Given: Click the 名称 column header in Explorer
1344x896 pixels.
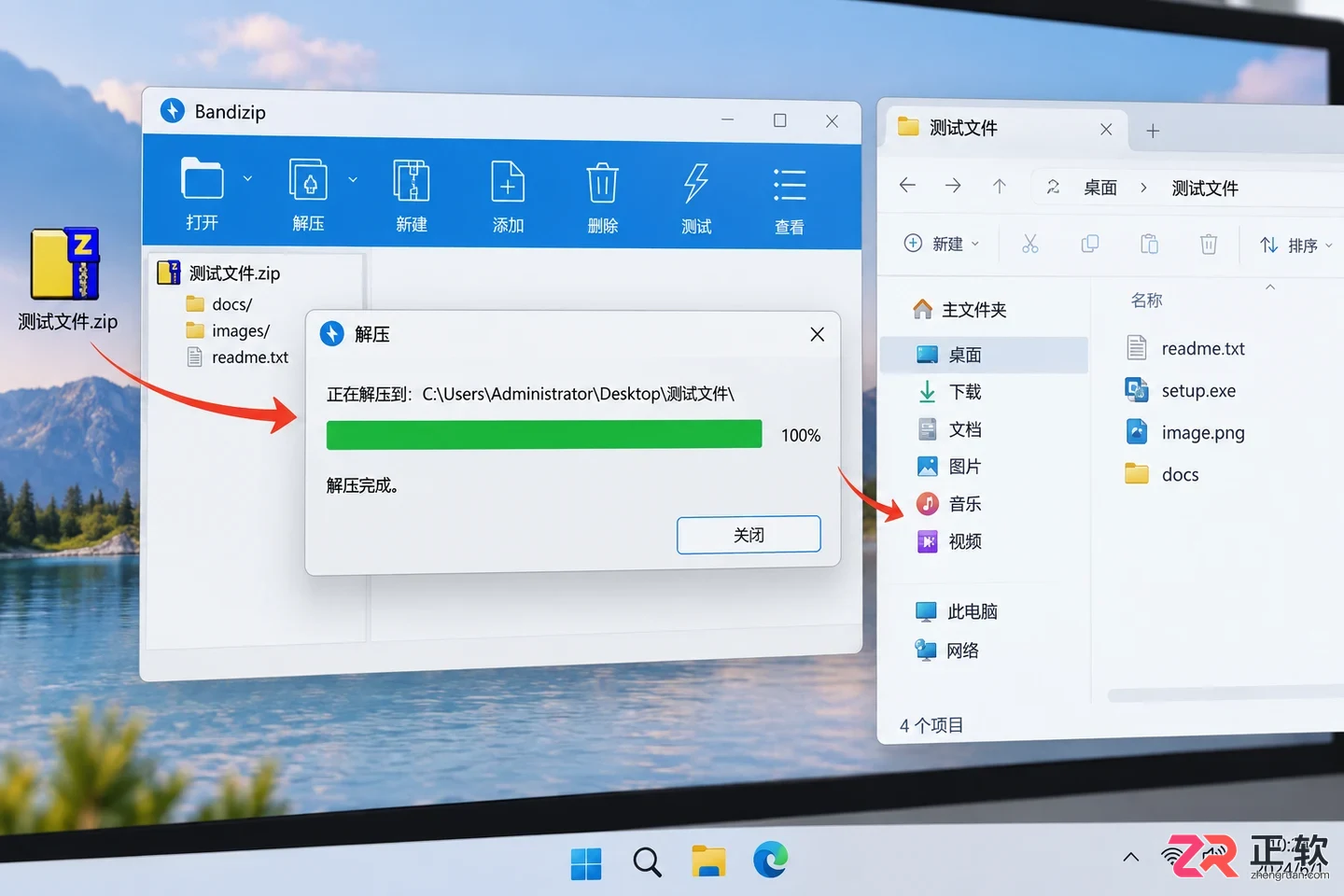Looking at the screenshot, I should click(1146, 301).
